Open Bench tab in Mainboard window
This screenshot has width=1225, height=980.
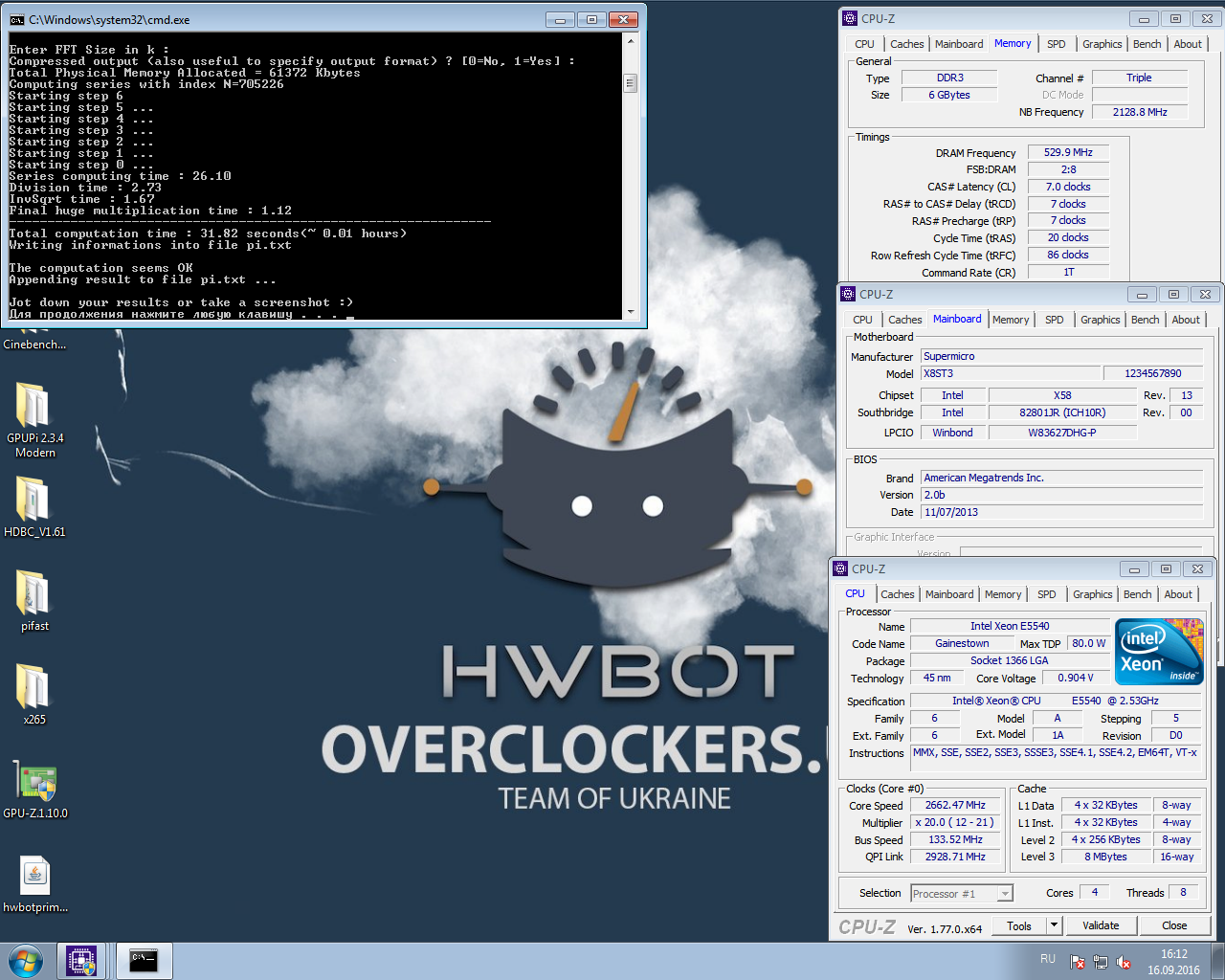(1145, 320)
